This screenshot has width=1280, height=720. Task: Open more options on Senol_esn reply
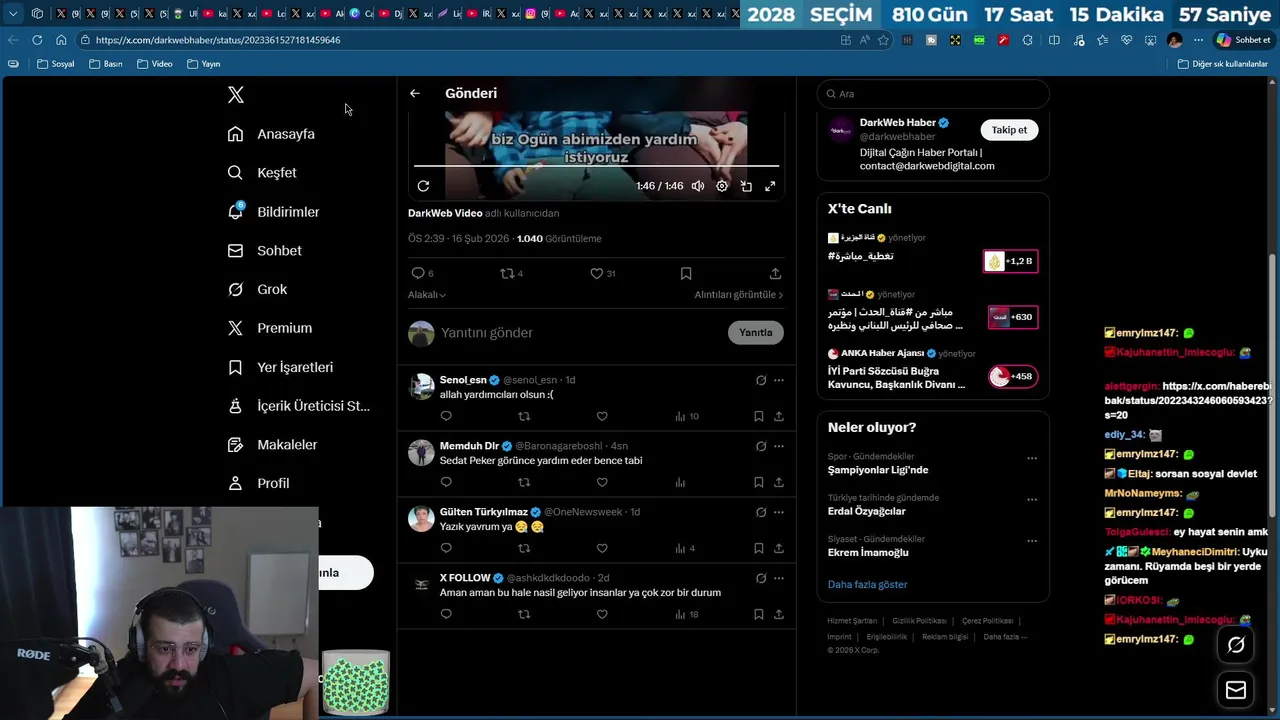click(779, 380)
